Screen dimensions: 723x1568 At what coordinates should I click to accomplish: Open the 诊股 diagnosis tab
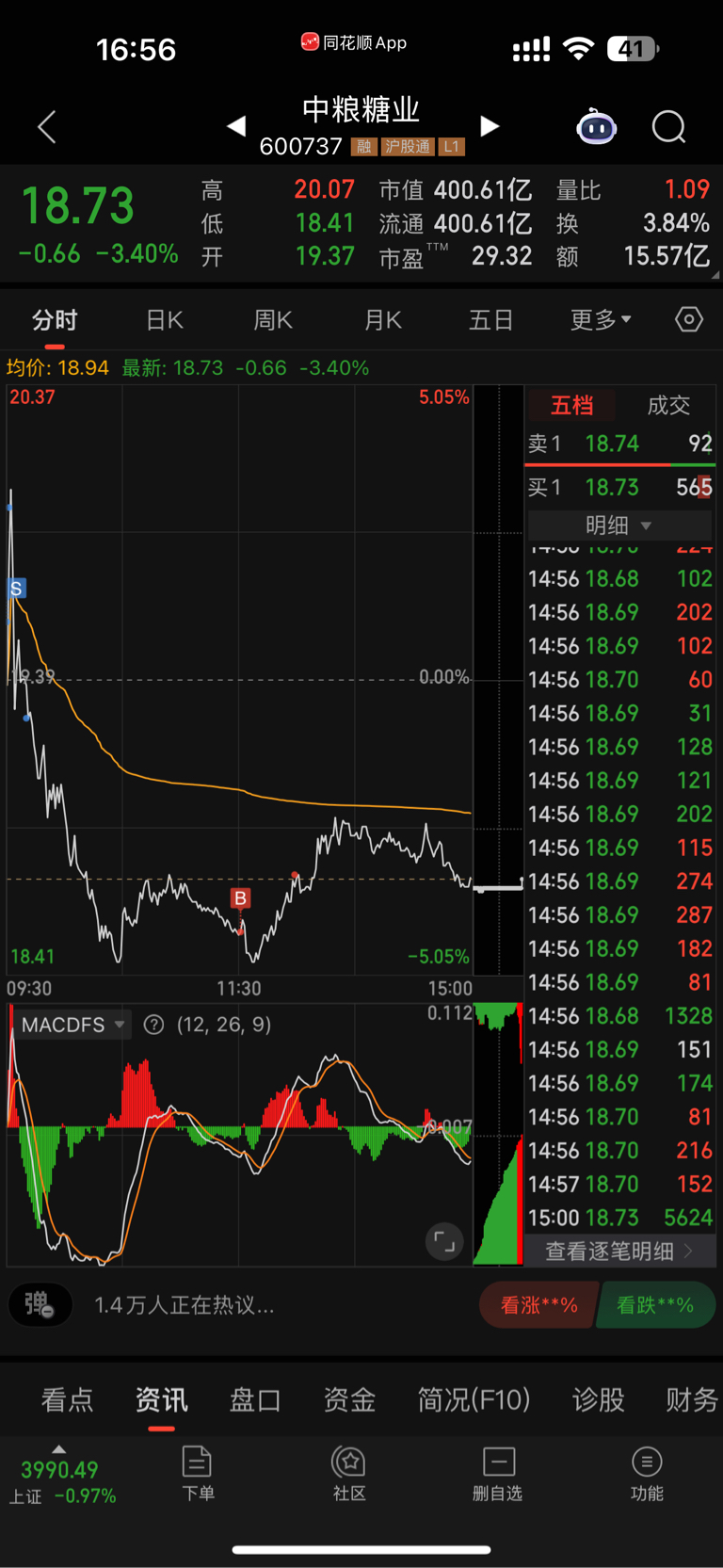click(x=598, y=1399)
